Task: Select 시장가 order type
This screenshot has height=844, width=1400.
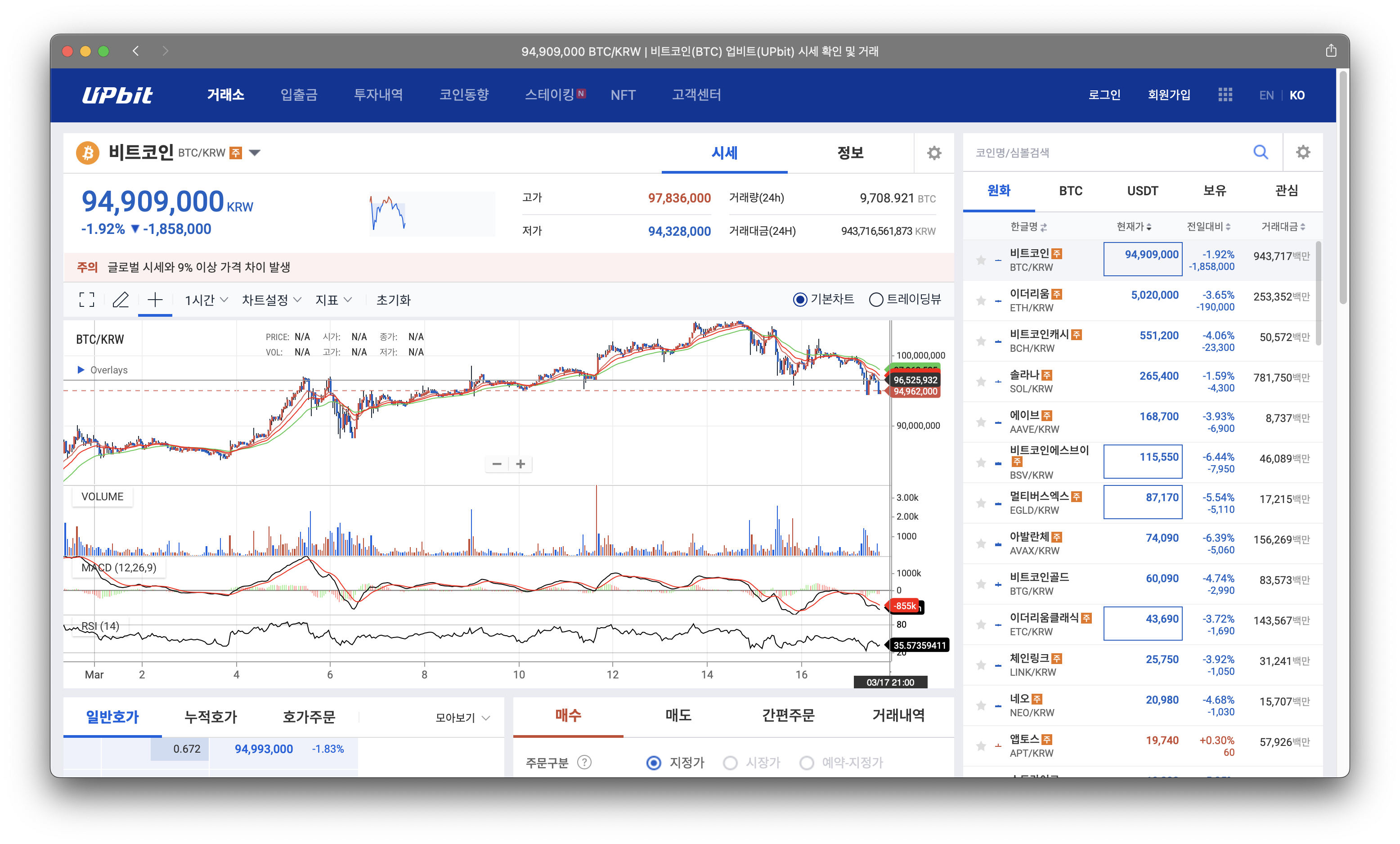Action: tap(730, 762)
